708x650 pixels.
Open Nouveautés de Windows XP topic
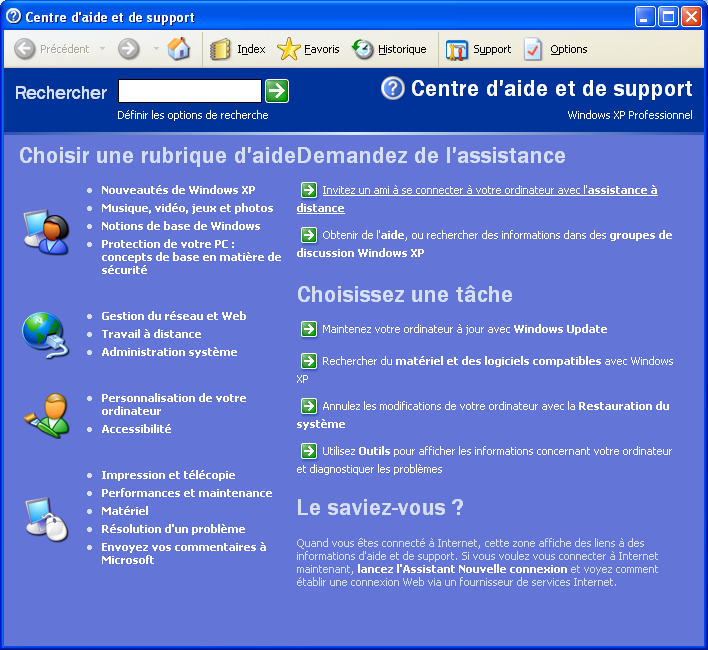point(178,190)
